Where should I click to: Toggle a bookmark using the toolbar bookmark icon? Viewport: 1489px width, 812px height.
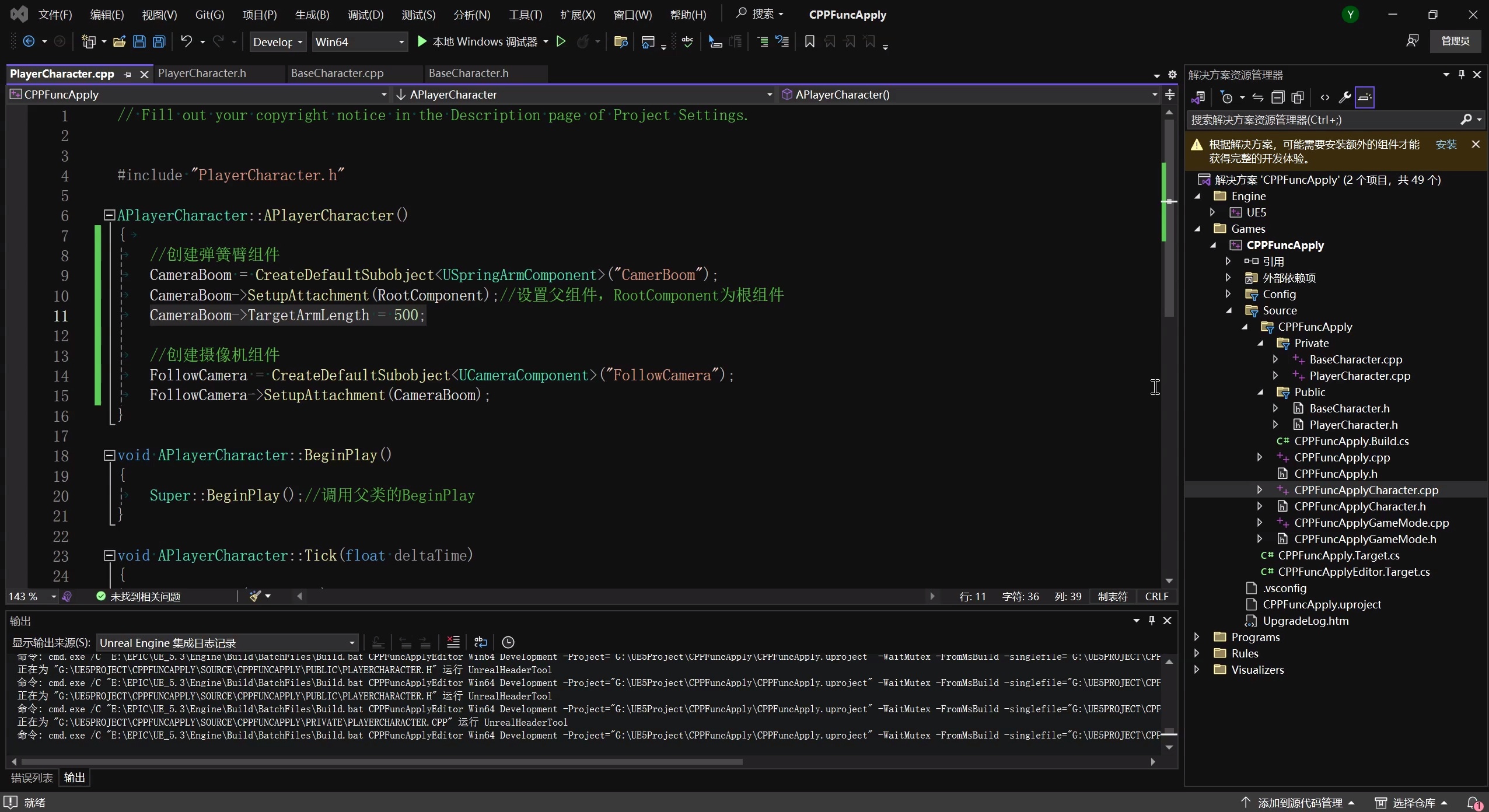pyautogui.click(x=809, y=41)
